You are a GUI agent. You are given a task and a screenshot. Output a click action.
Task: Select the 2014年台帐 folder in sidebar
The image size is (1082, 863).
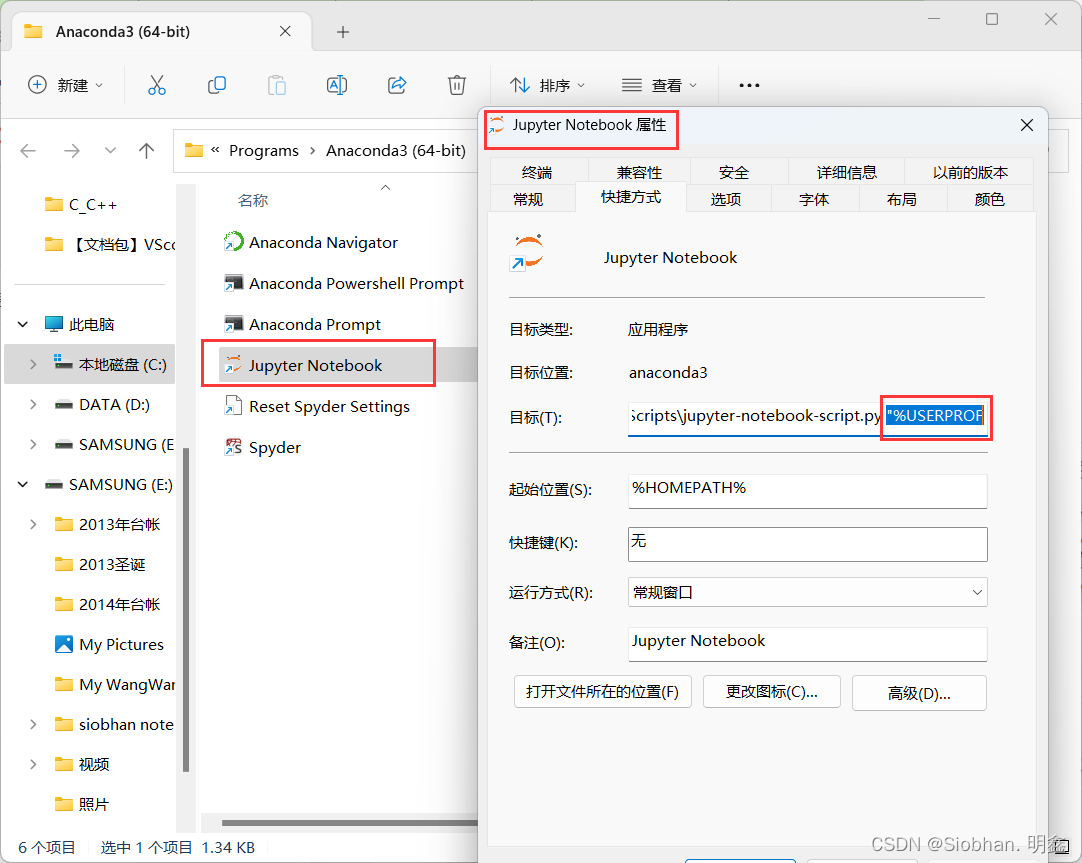(x=107, y=604)
